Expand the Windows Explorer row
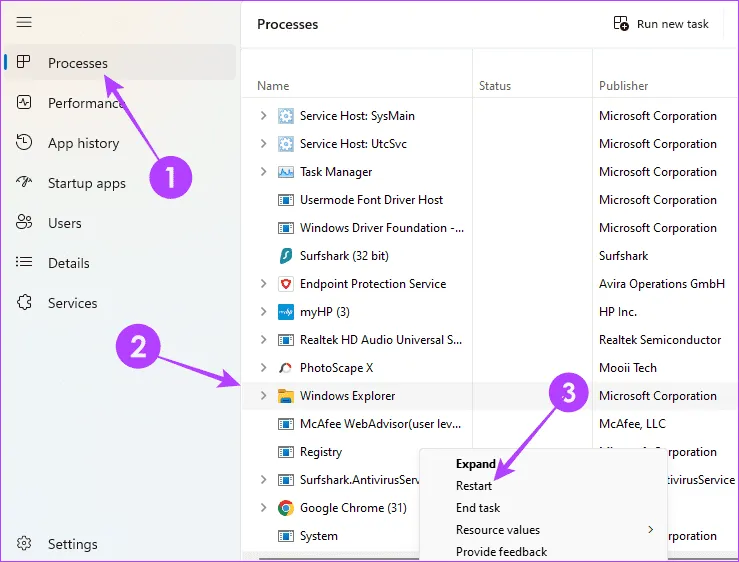The width and height of the screenshot is (739, 562). [263, 396]
